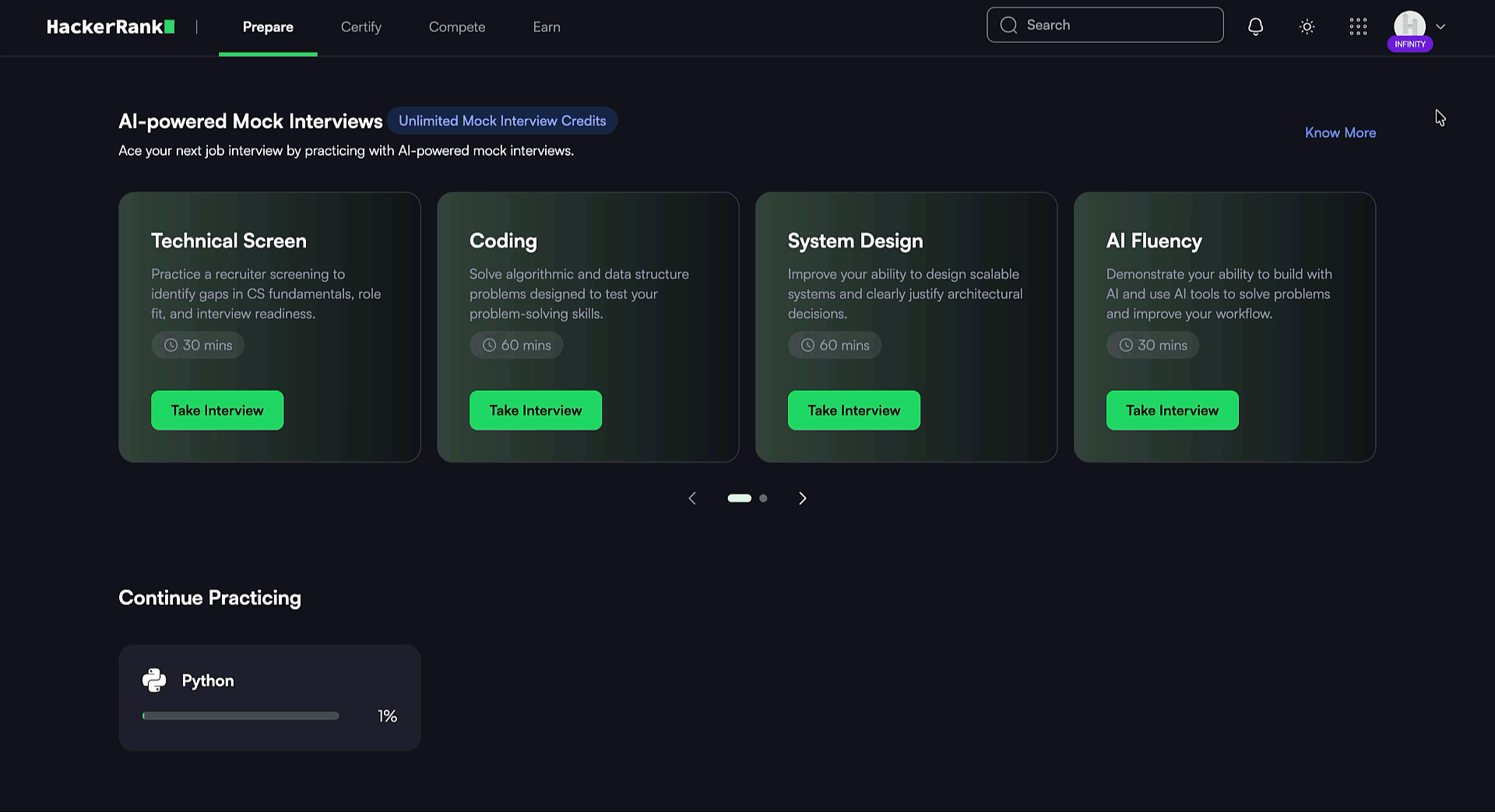Start the System Design interview
This screenshot has width=1495, height=812.
pyautogui.click(x=854, y=410)
